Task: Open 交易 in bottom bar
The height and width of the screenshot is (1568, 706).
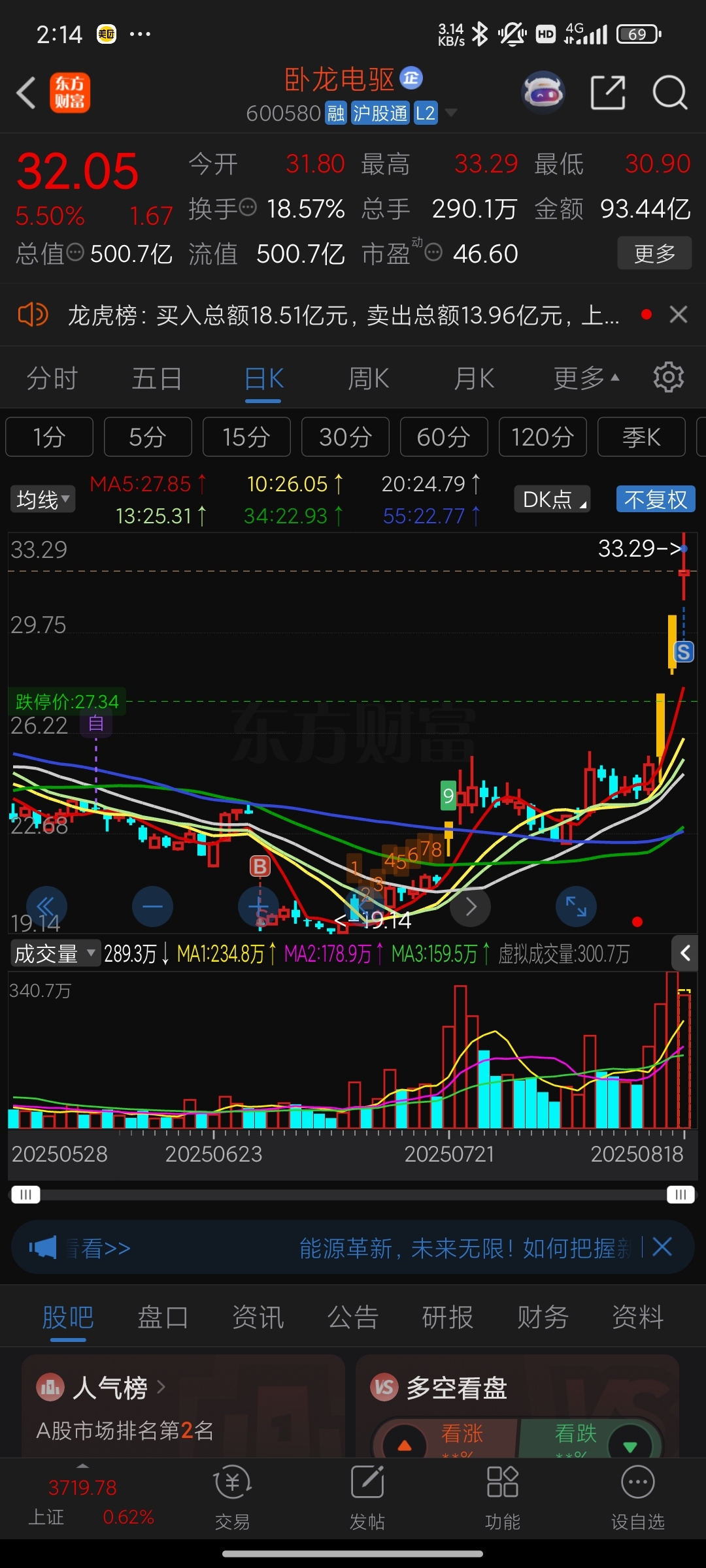Action: (x=232, y=1499)
